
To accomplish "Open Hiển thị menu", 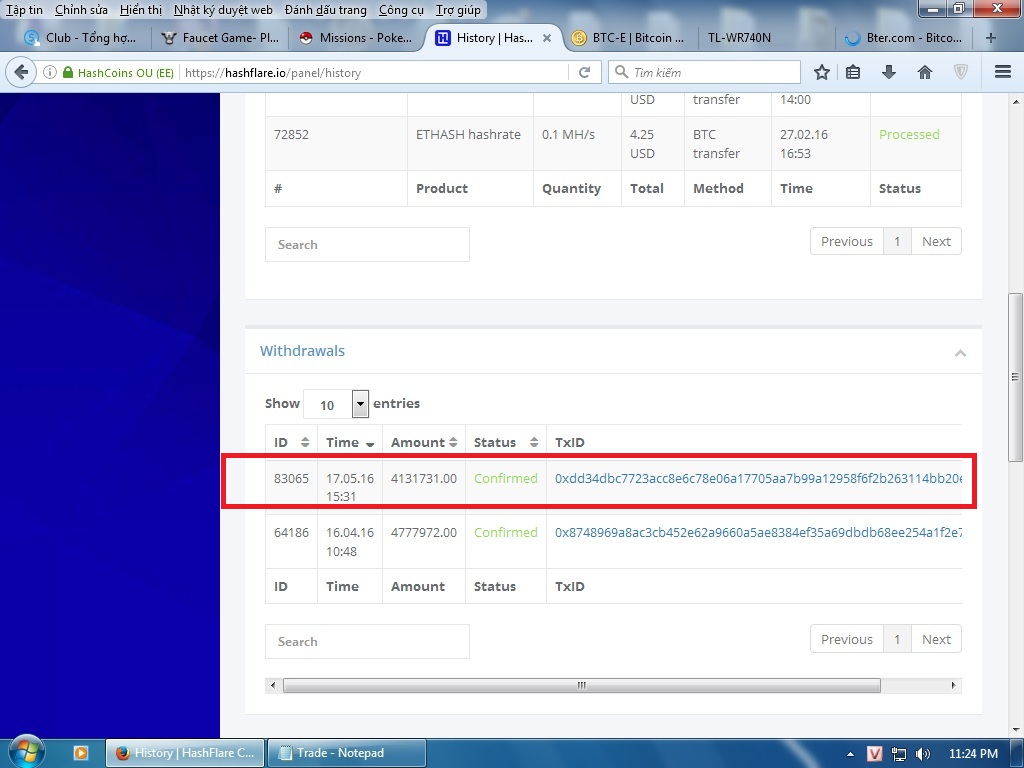I will coord(141,10).
